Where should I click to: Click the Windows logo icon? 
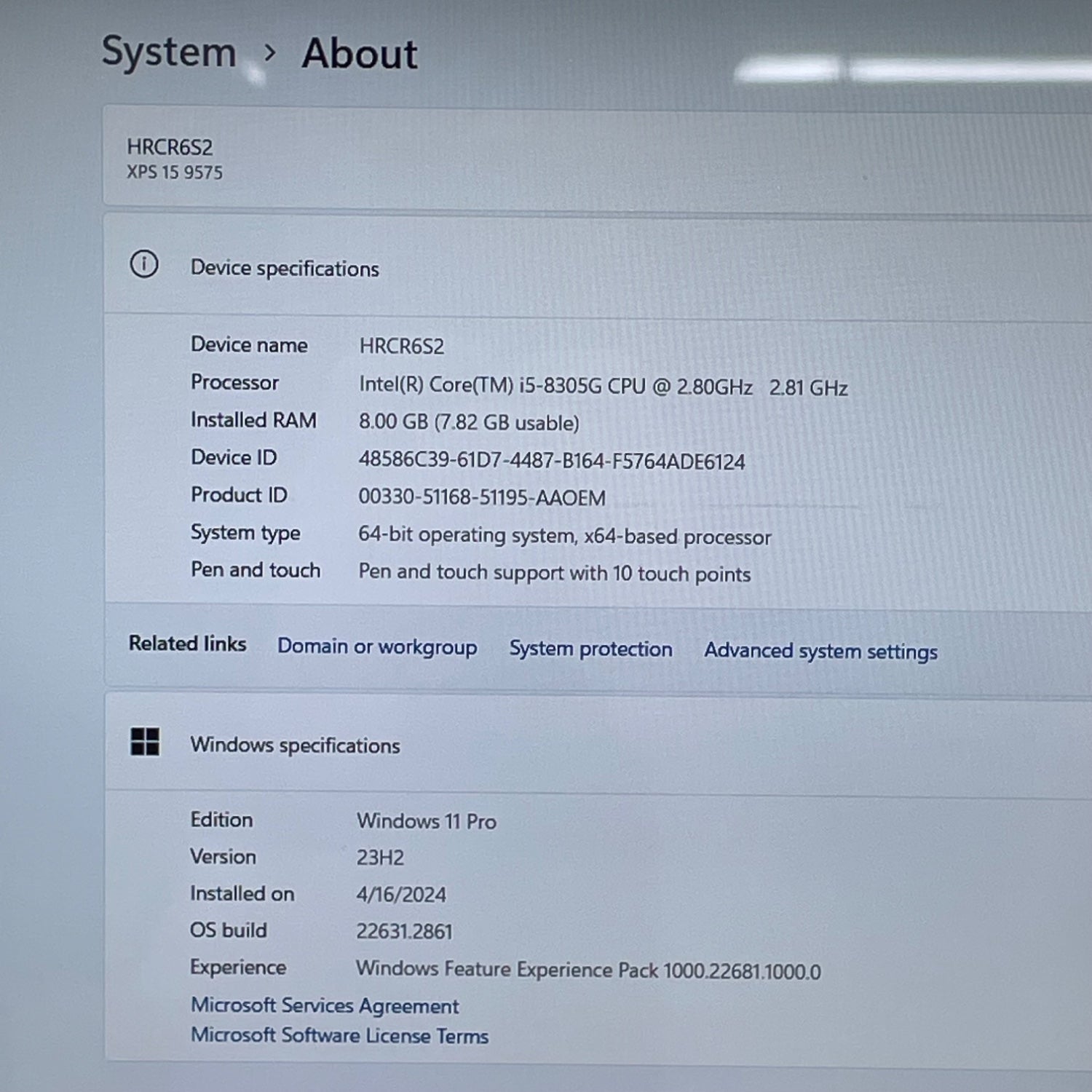[145, 742]
